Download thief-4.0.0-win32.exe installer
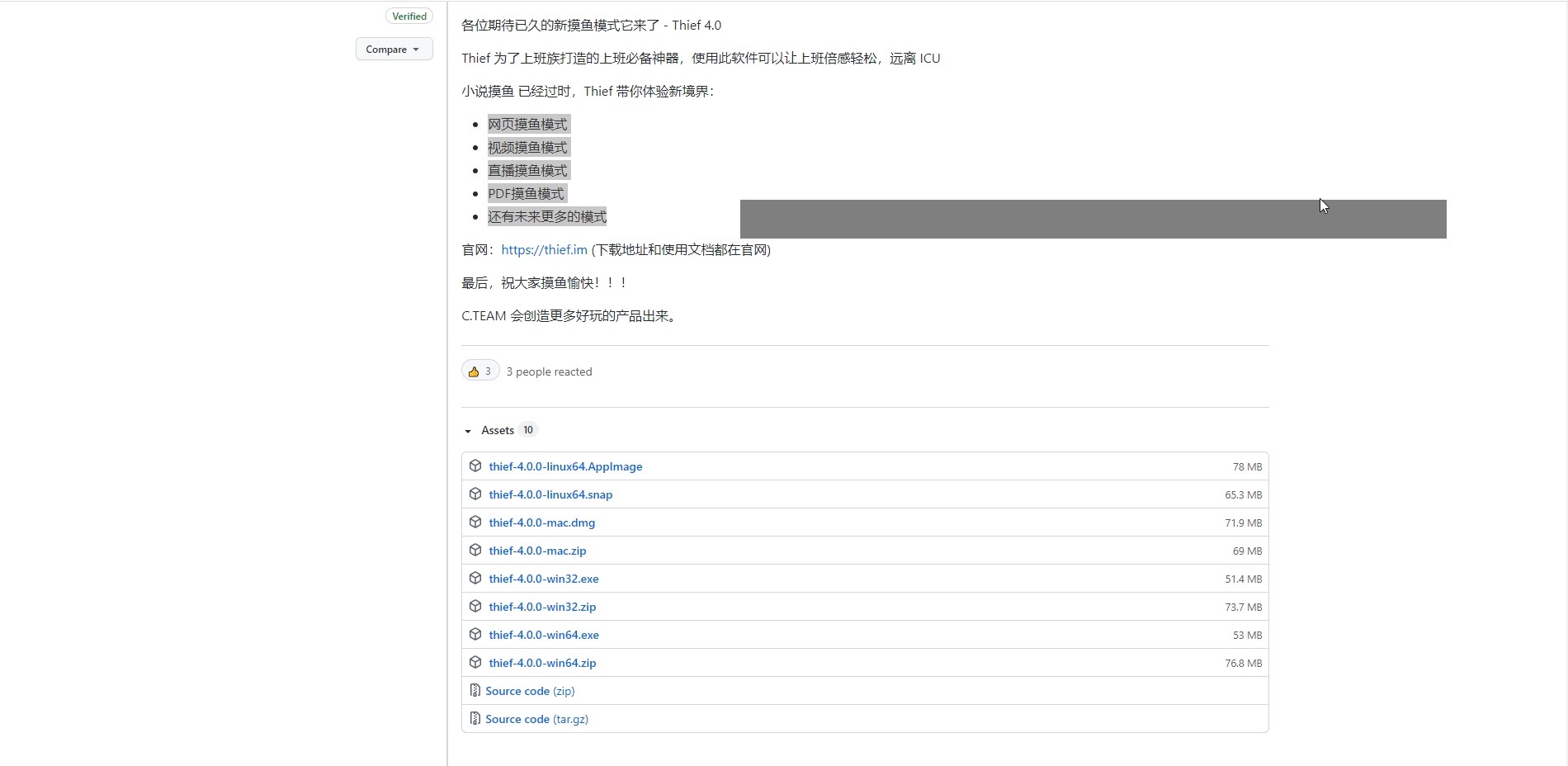This screenshot has width=1568, height=766. click(544, 579)
